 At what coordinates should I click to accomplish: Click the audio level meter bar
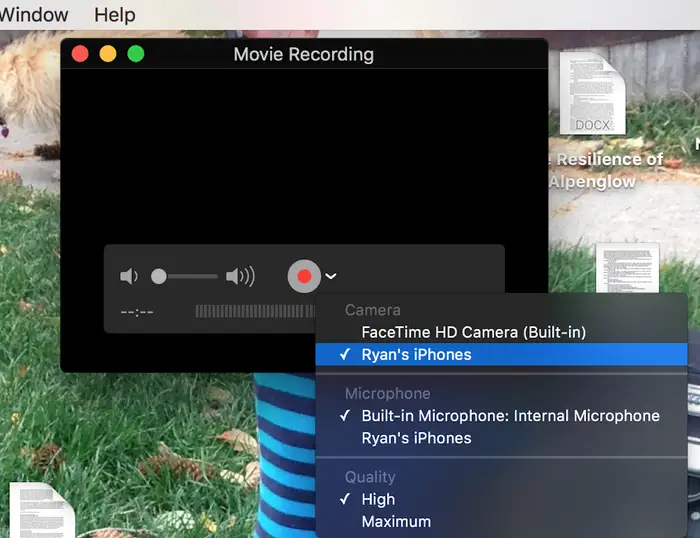point(255,311)
